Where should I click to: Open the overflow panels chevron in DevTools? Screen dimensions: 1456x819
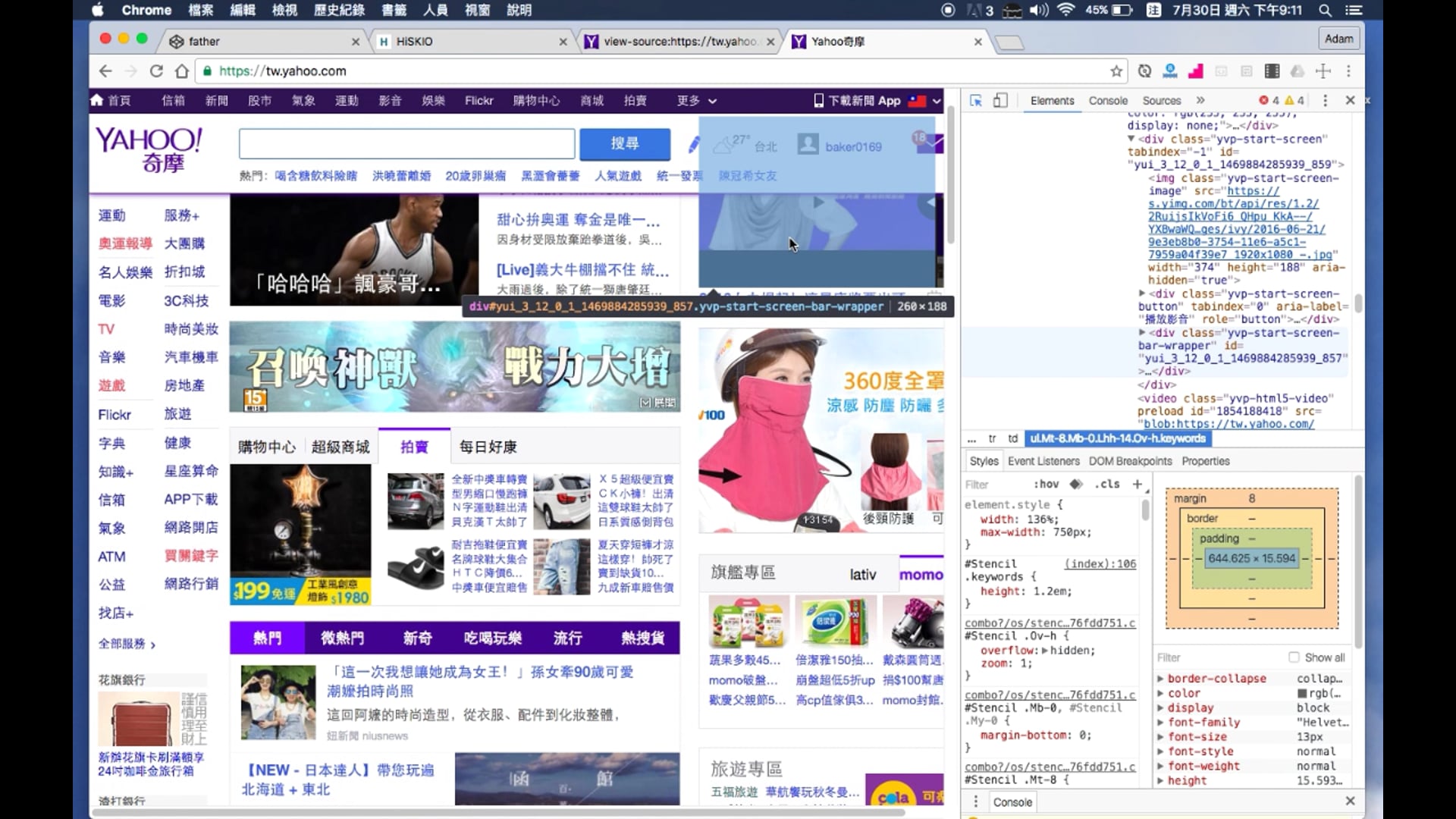[1200, 100]
